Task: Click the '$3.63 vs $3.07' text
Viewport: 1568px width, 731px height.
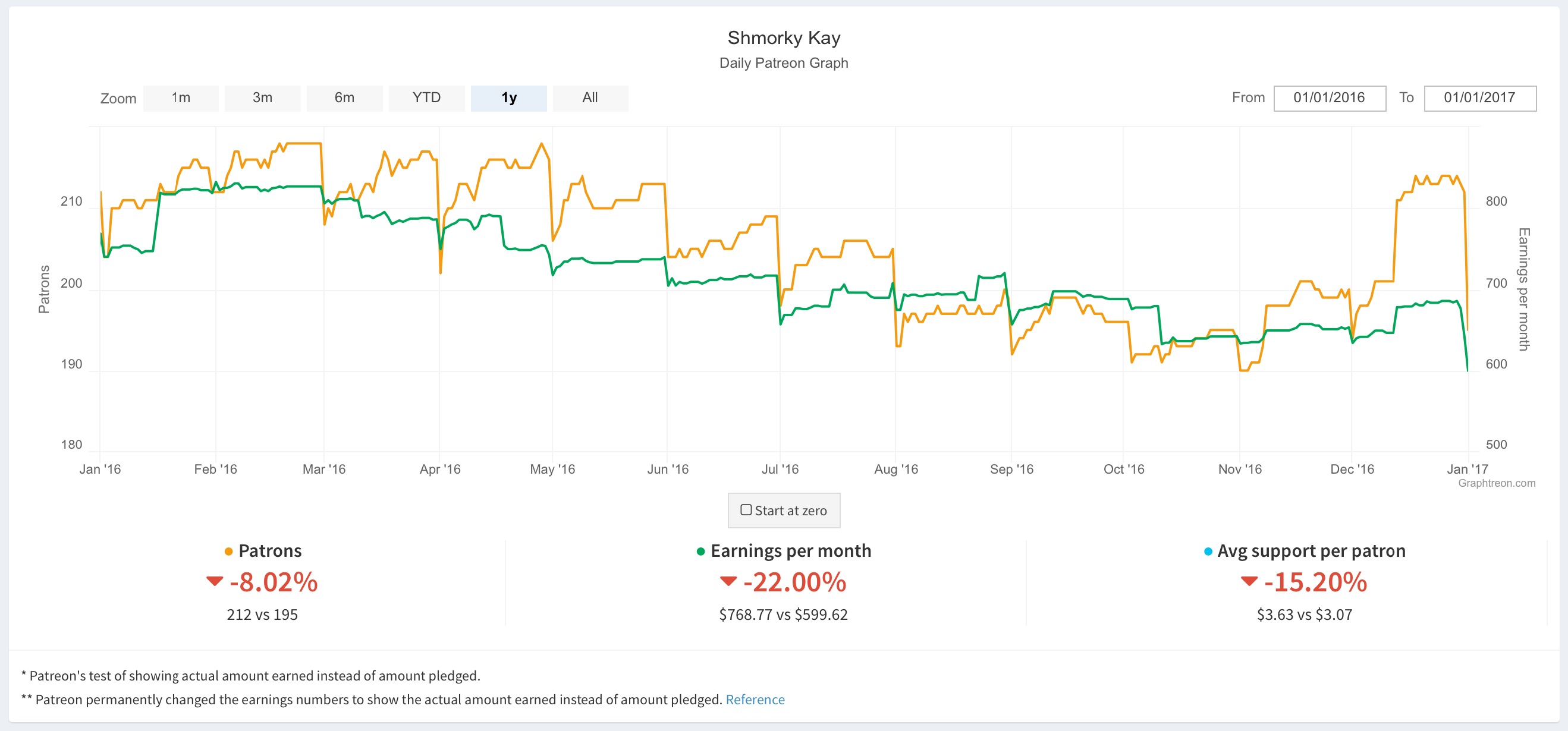Action: click(1305, 615)
